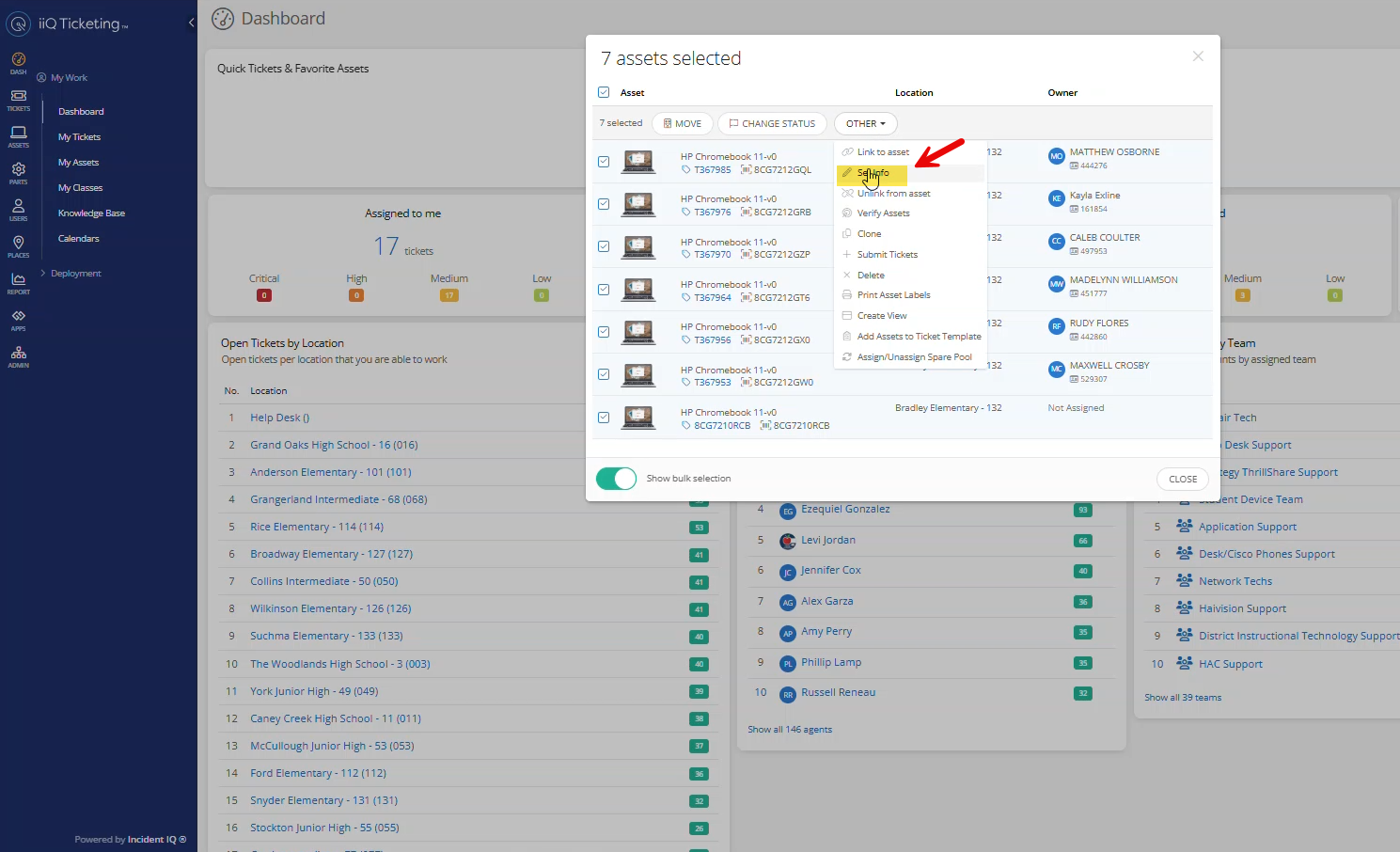Viewport: 1400px width, 852px height.
Task: Uncheck asset T367985 in the list
Action: click(603, 161)
